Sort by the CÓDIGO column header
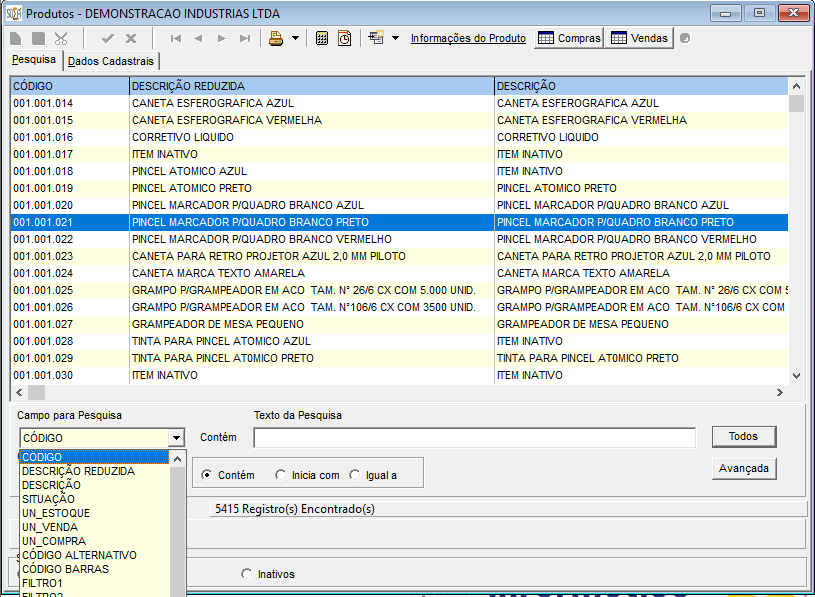The image size is (815, 597). pyautogui.click(x=70, y=86)
